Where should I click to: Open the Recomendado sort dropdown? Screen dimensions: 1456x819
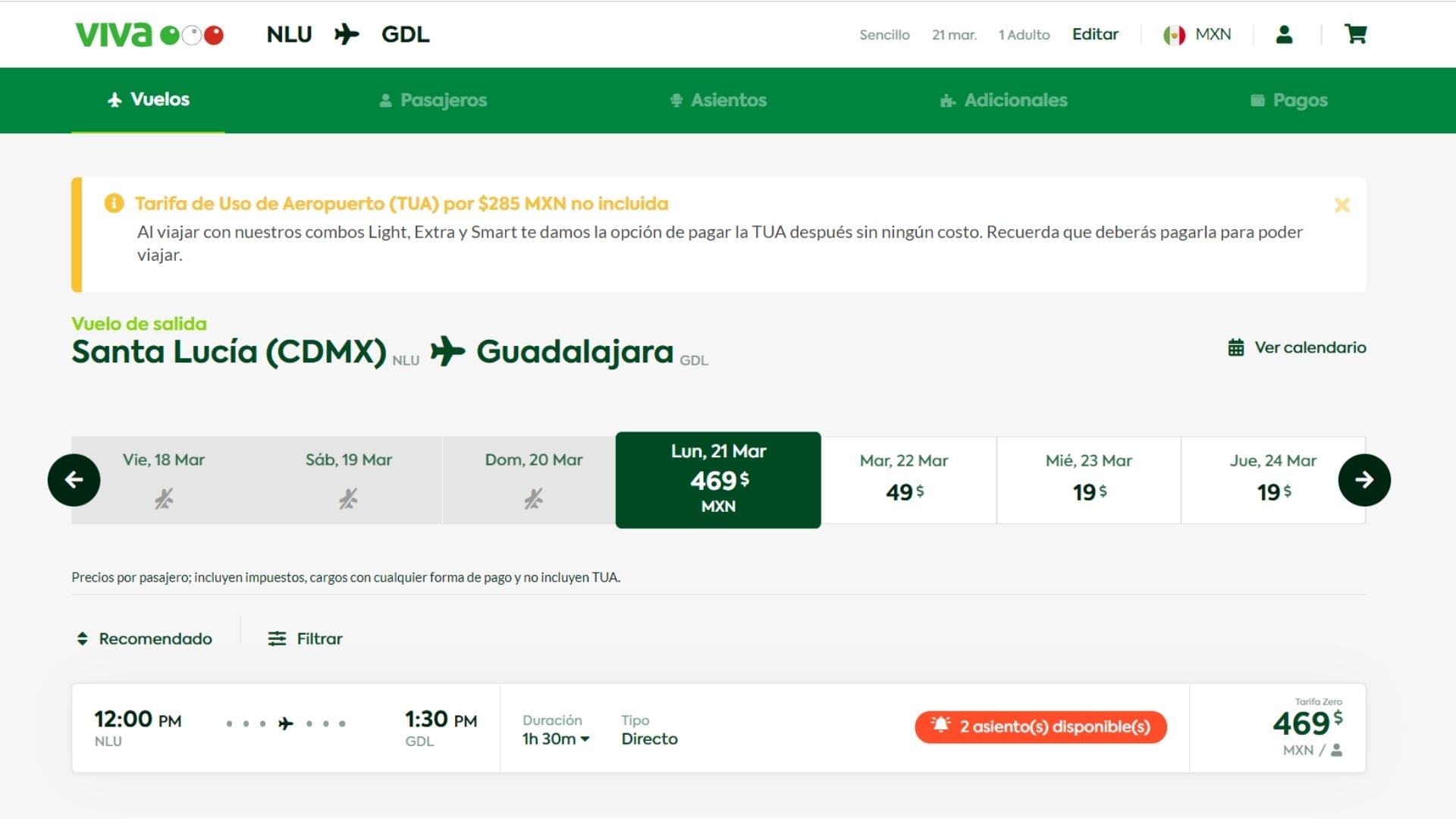(144, 639)
